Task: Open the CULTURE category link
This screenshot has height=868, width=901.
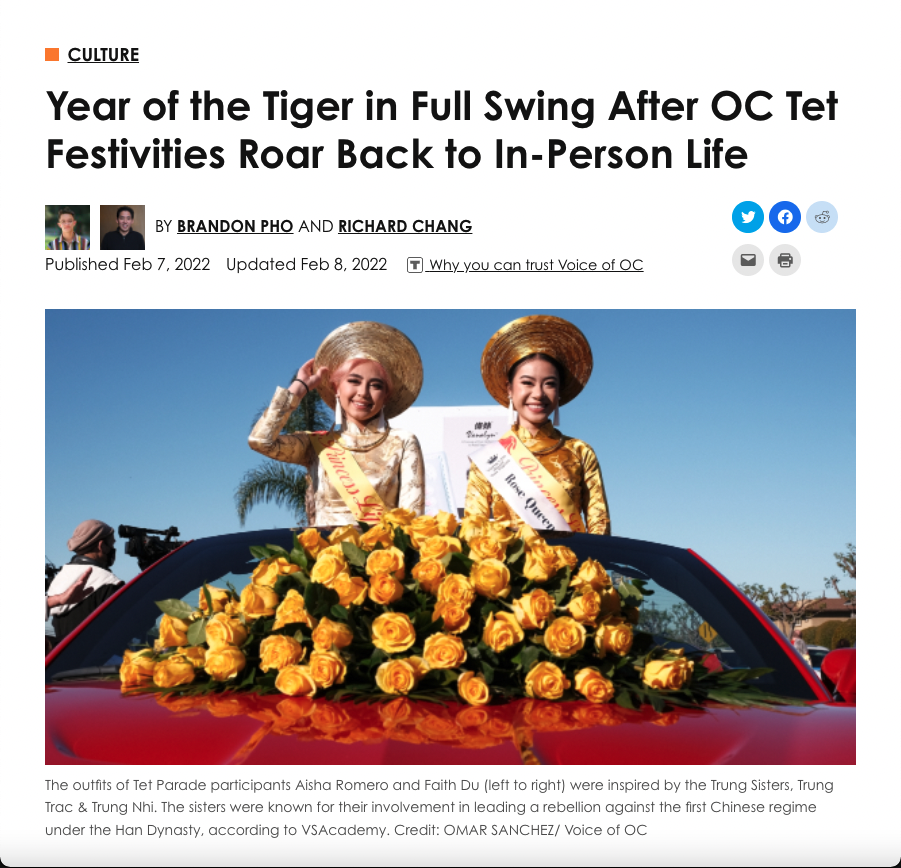Action: [103, 55]
